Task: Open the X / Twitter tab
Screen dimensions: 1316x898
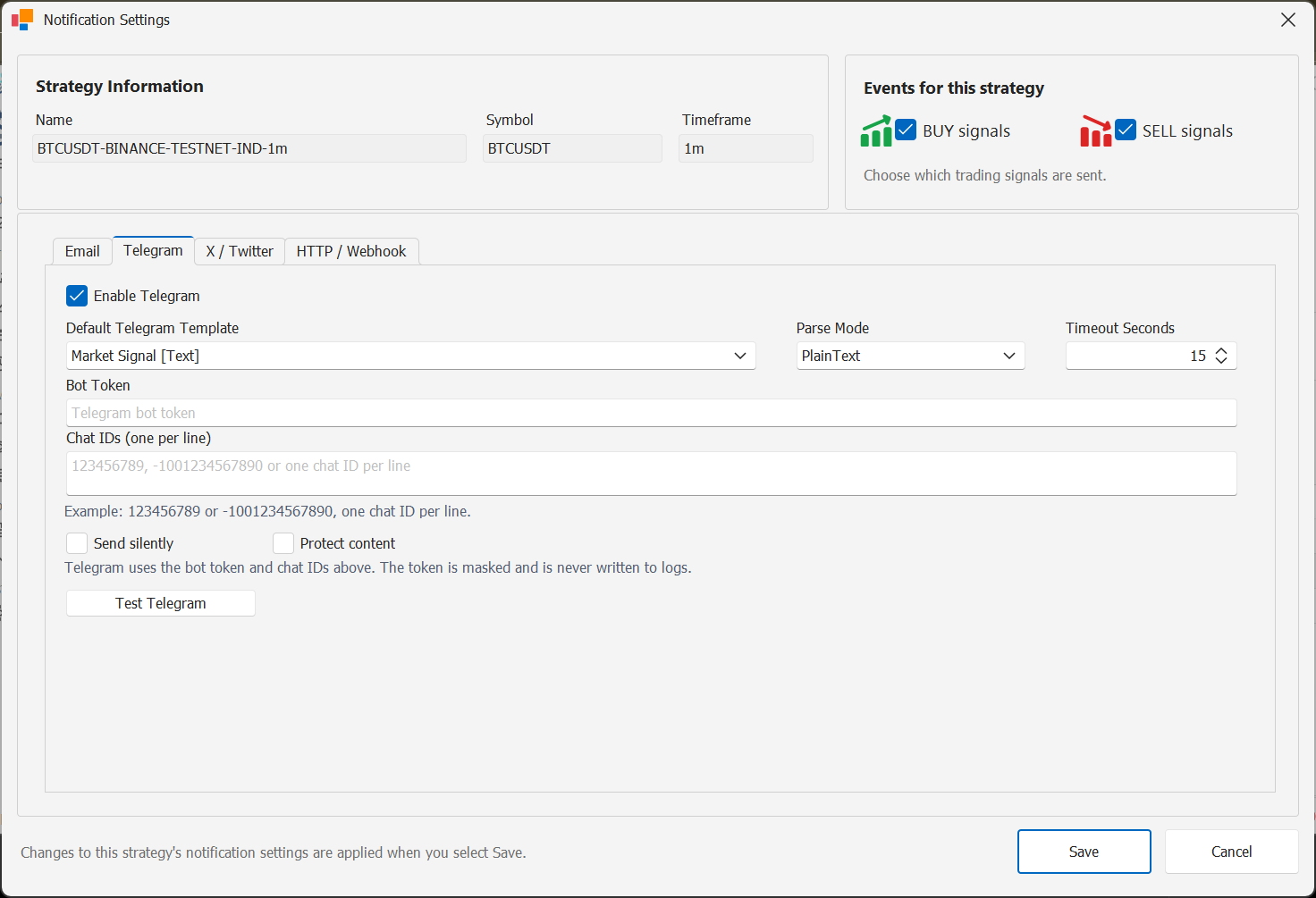Action: tap(240, 251)
